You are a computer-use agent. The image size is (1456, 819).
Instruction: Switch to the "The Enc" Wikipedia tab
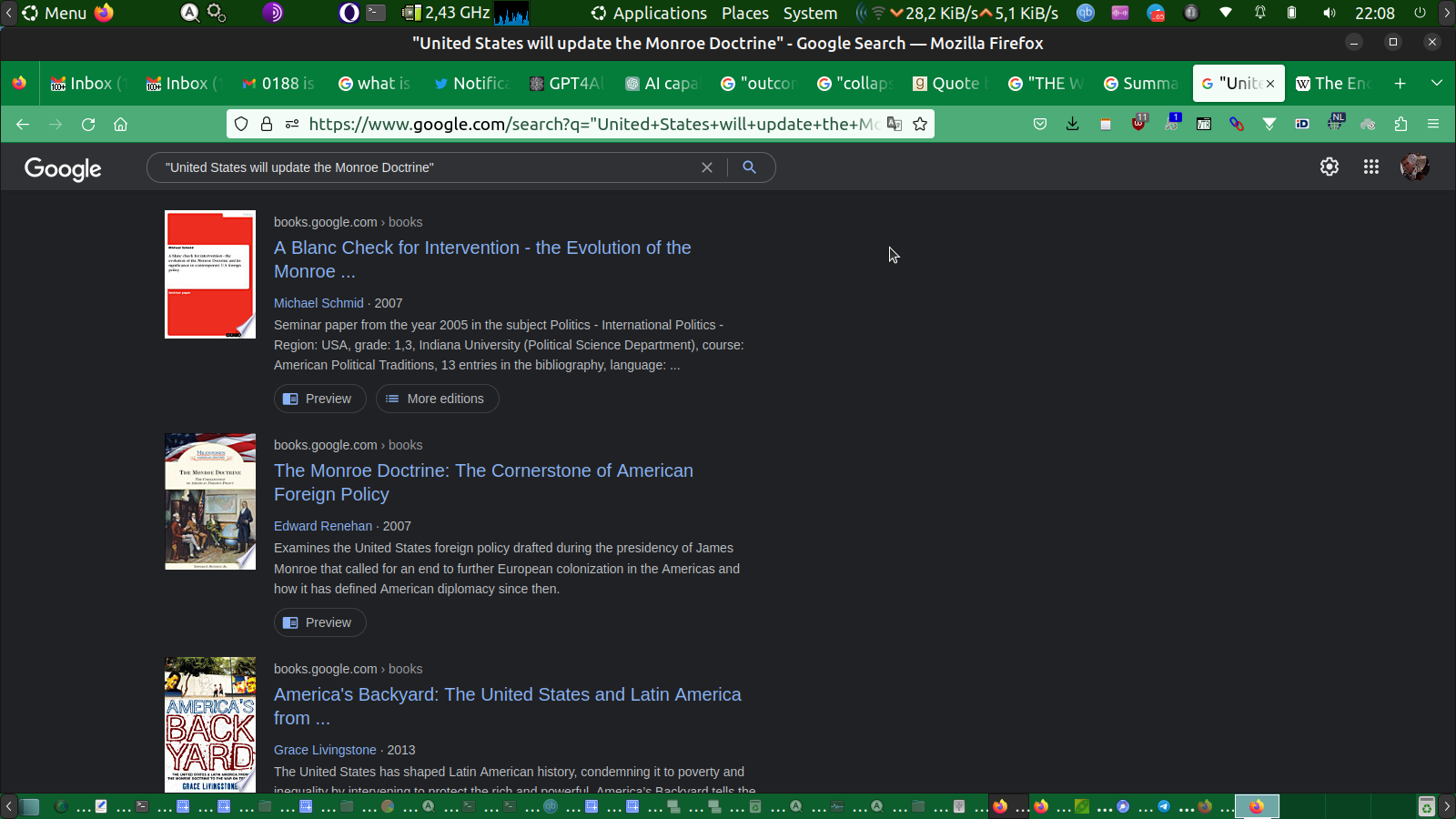(1333, 84)
